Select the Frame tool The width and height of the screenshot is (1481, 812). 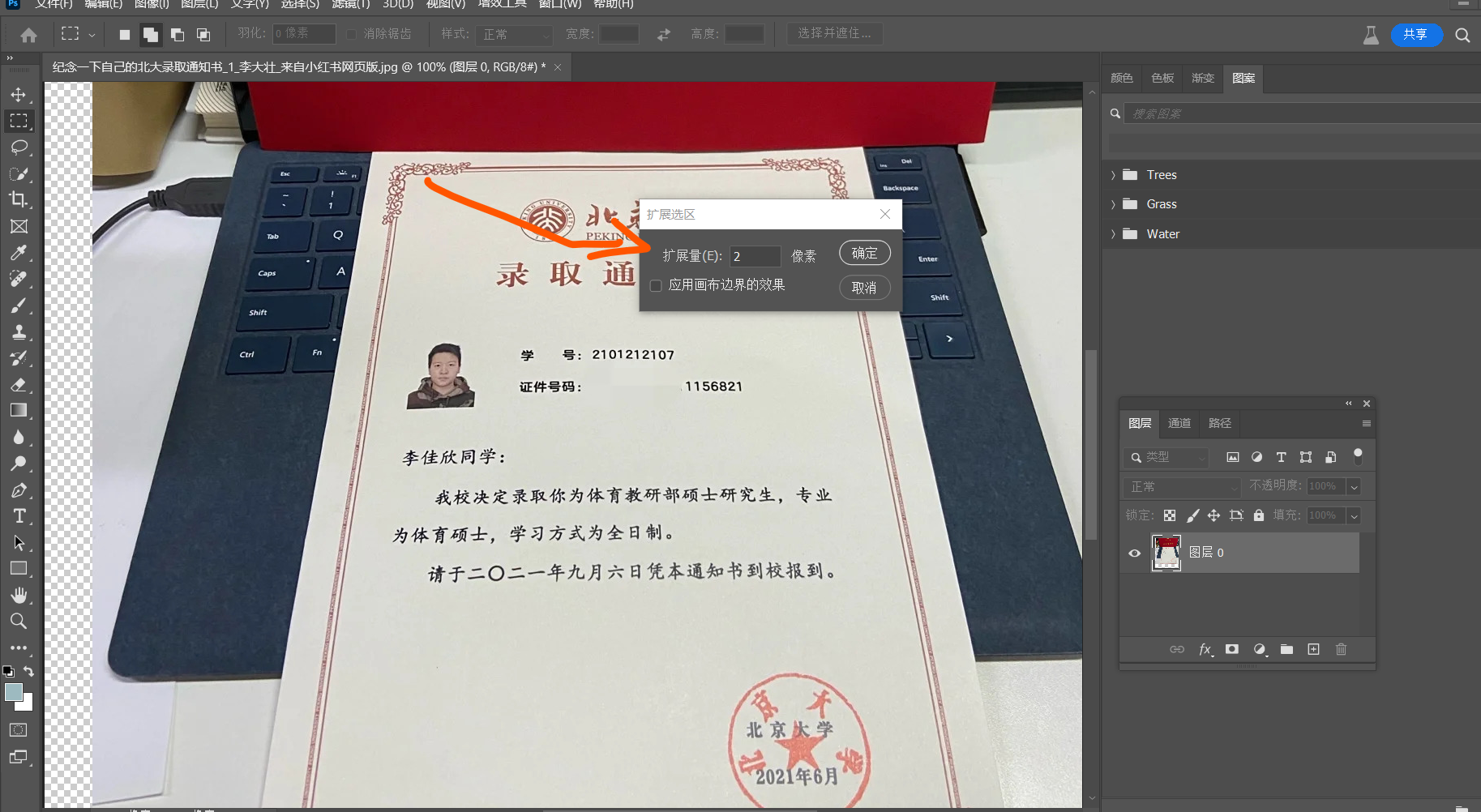[19, 226]
